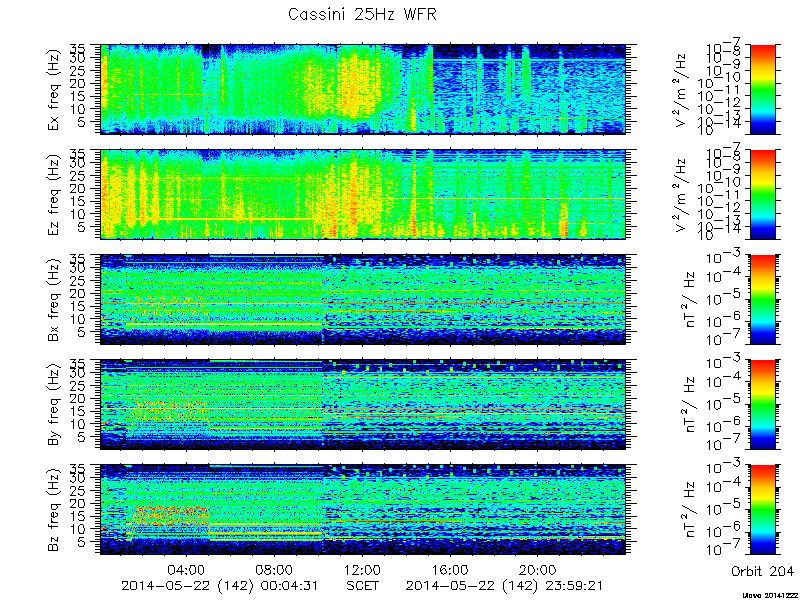The image size is (800, 600).
Task: Click the "04:00" time axis tick label
Action: click(x=187, y=569)
